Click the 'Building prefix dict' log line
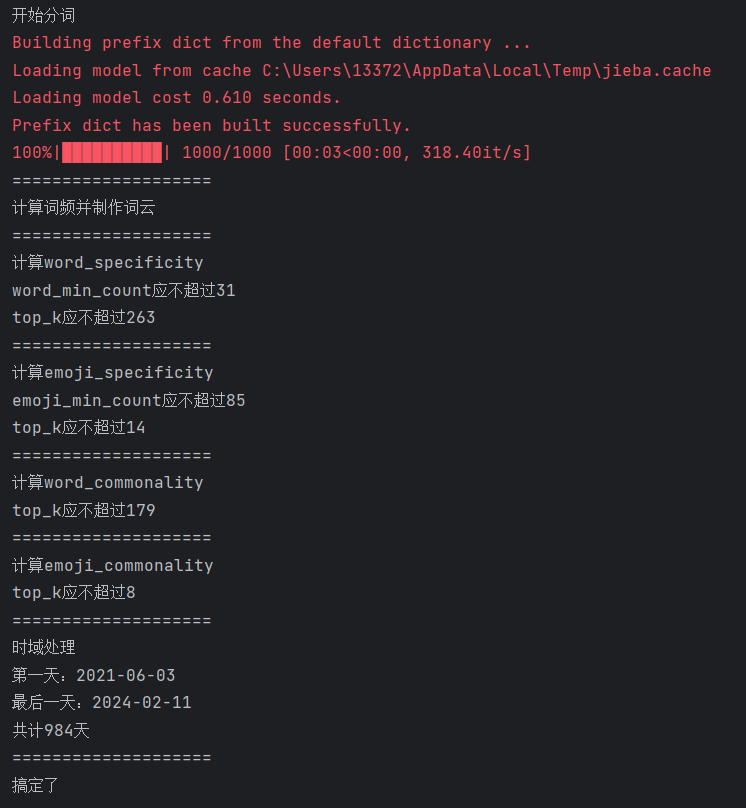This screenshot has width=746, height=808. [x=271, y=43]
